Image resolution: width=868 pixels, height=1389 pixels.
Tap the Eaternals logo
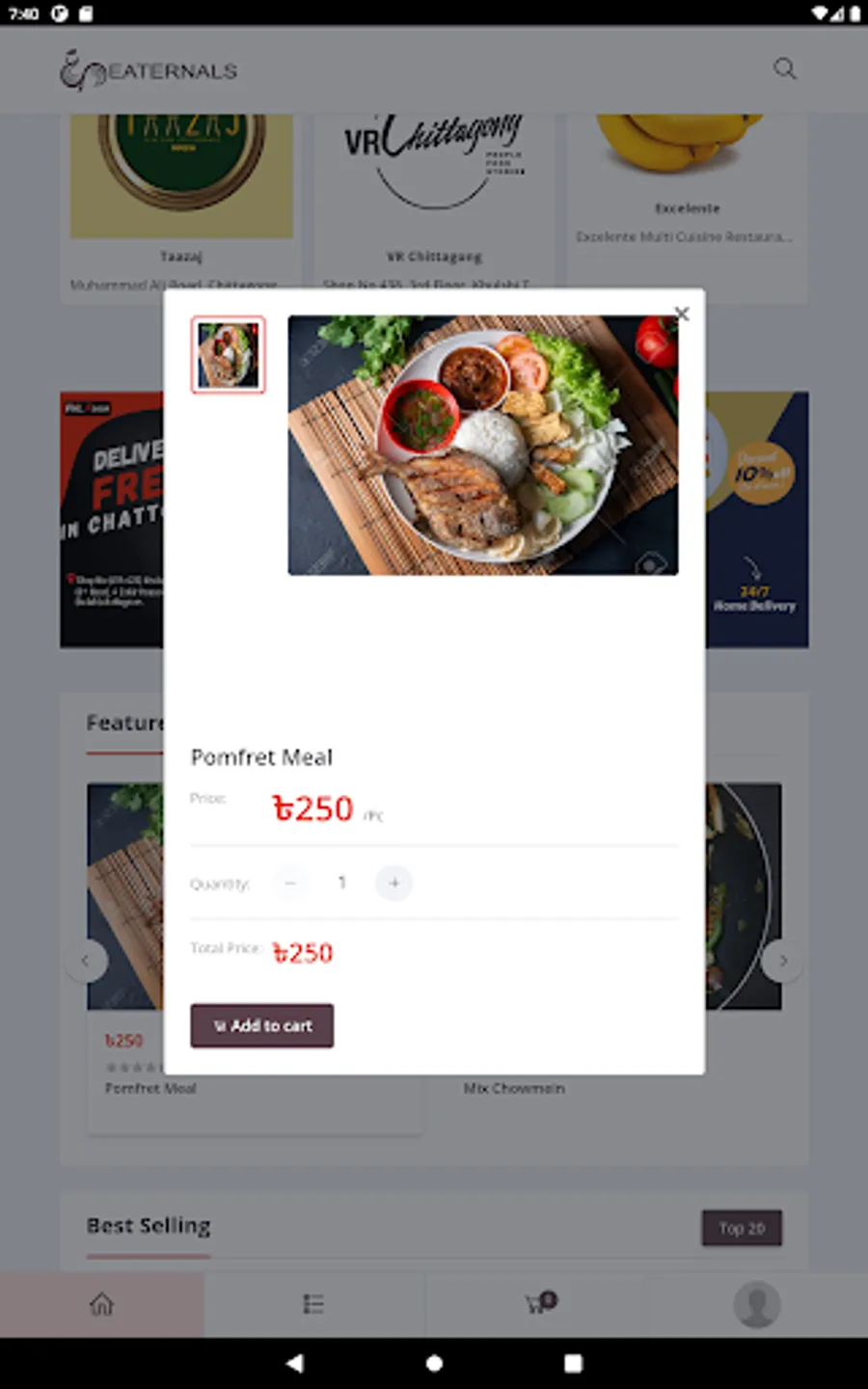149,69
